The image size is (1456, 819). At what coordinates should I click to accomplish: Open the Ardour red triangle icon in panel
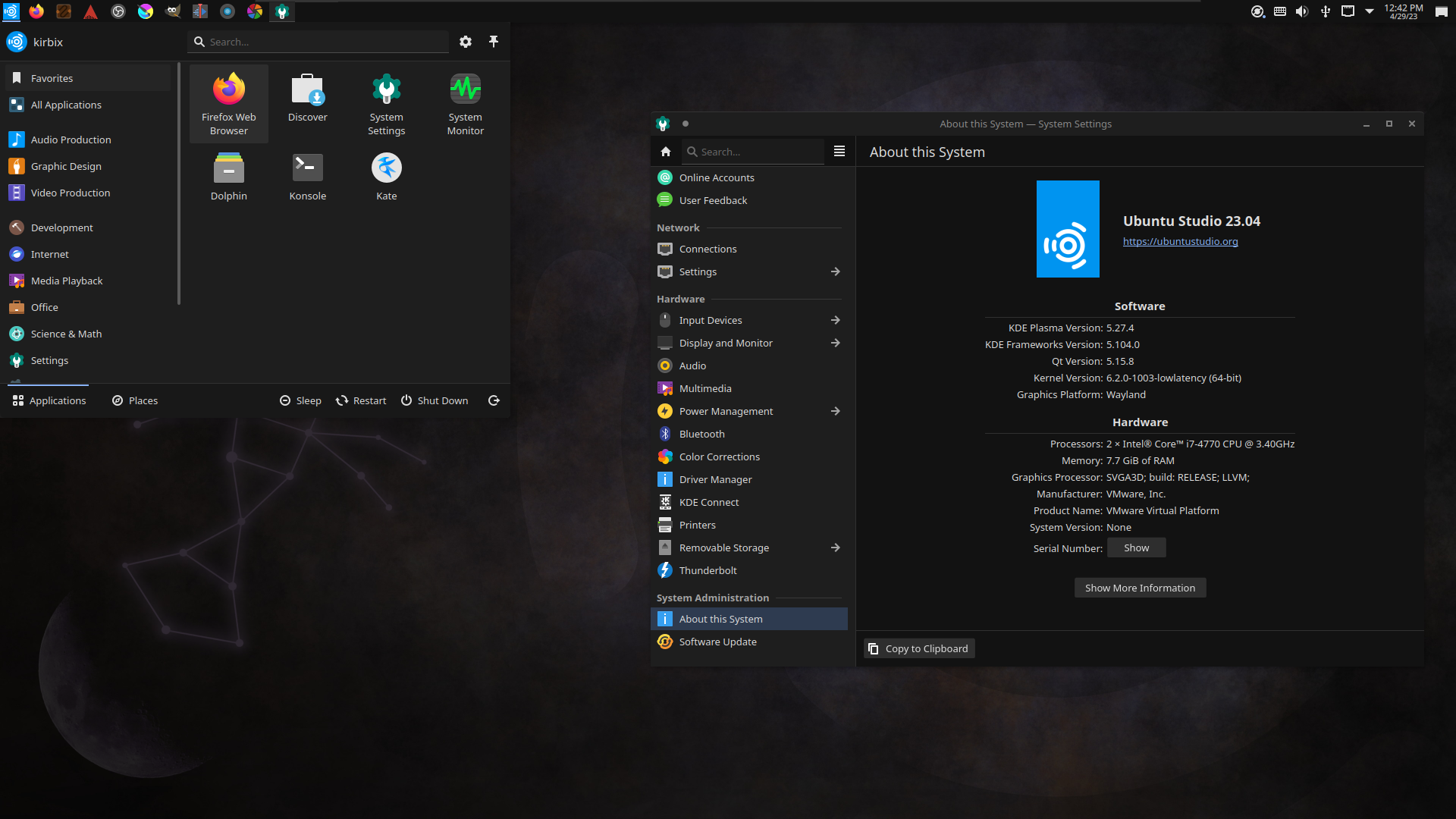click(x=91, y=11)
